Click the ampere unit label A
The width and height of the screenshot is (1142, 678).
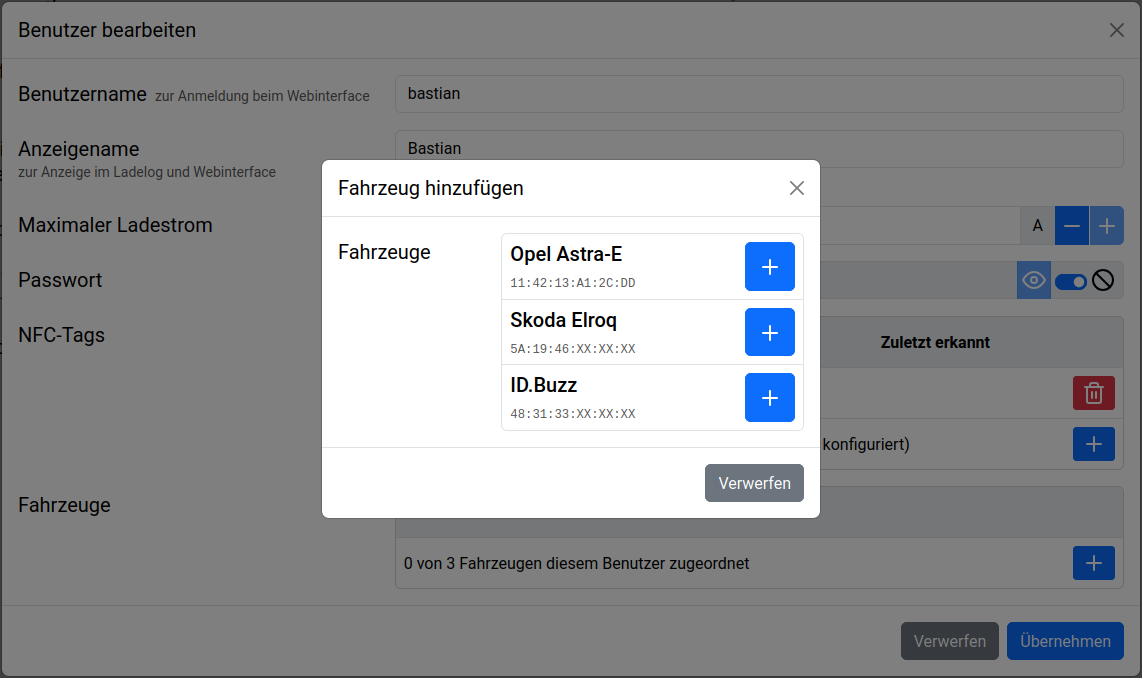1037,226
